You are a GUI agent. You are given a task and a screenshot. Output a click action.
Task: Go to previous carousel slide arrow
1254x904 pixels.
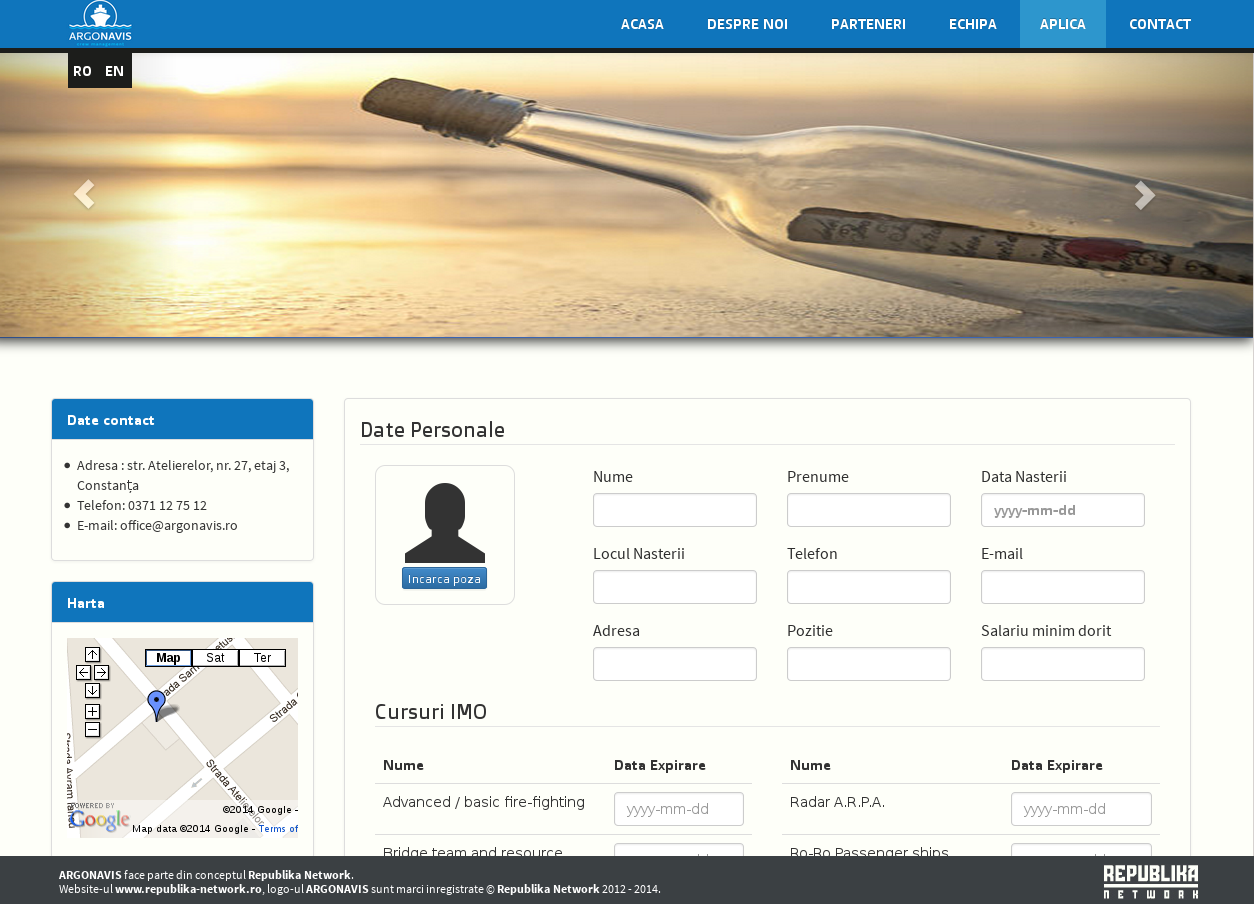[x=84, y=194]
